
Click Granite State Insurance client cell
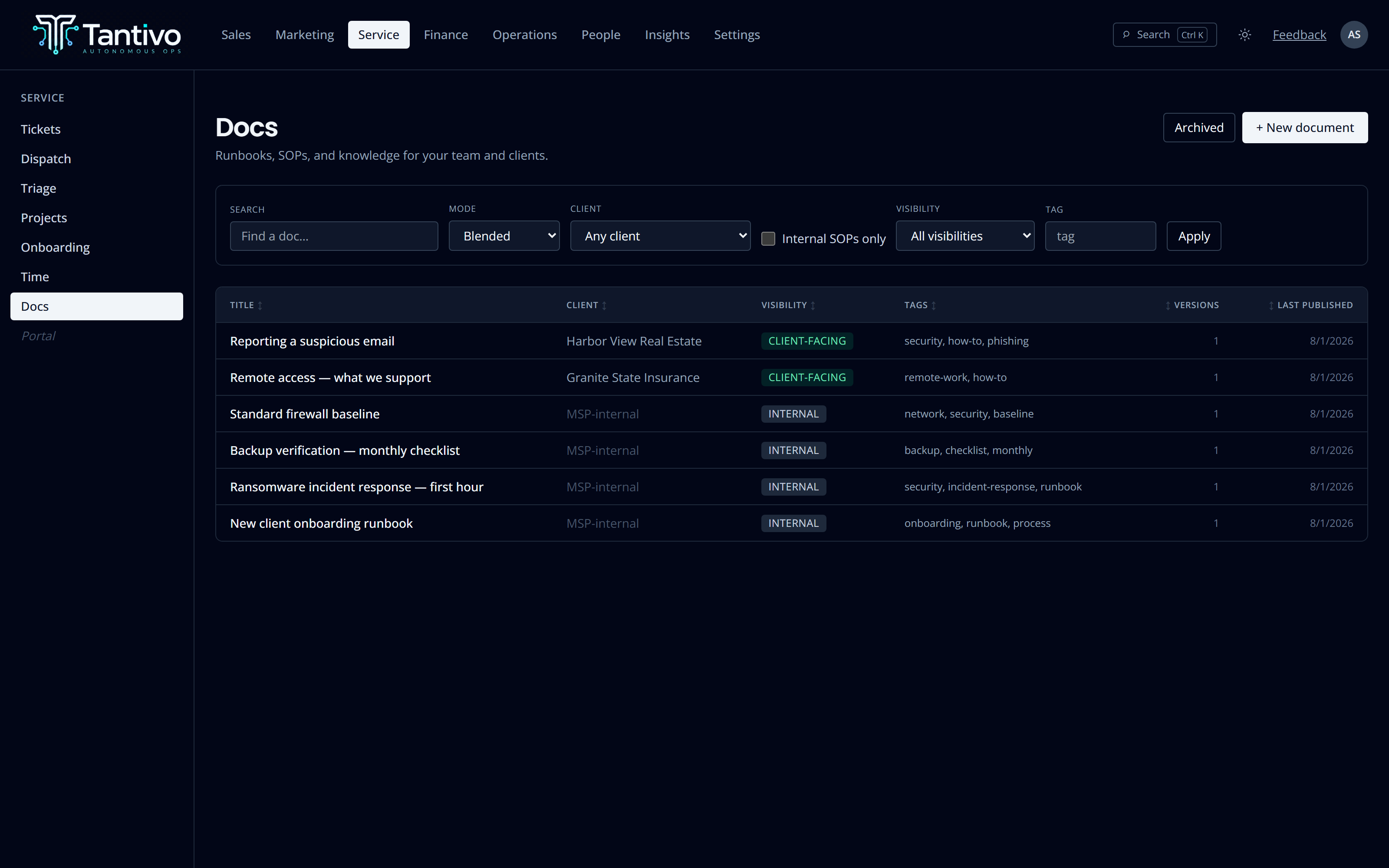pyautogui.click(x=632, y=378)
